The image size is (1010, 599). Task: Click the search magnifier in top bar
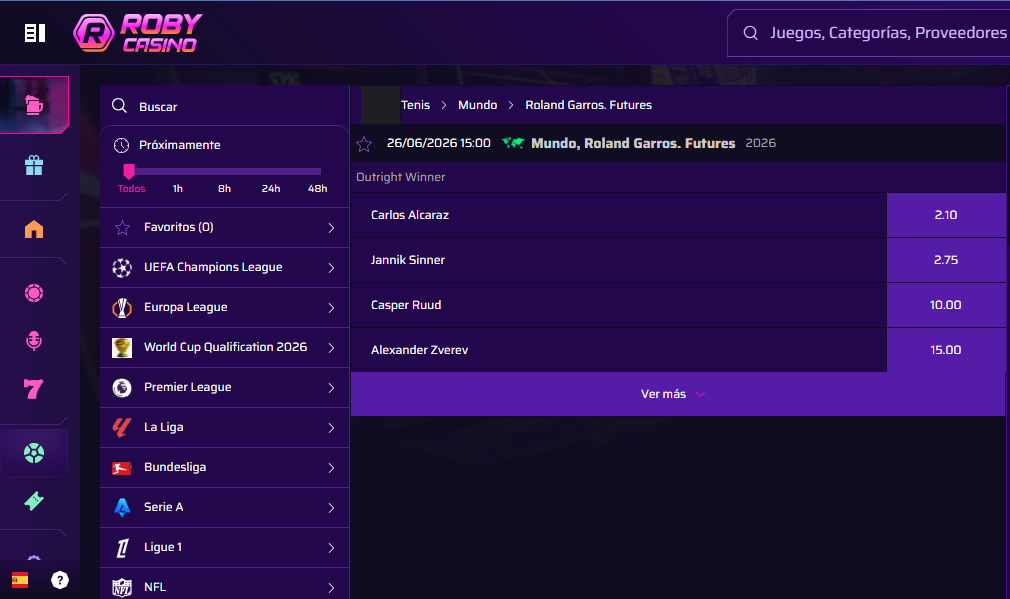750,33
